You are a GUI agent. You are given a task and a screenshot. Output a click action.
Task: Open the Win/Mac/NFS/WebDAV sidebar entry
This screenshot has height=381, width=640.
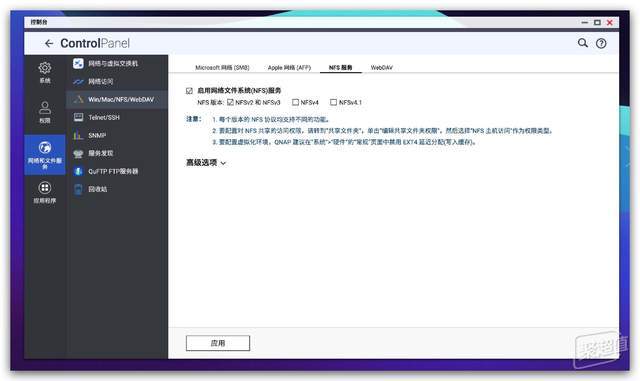[117, 99]
